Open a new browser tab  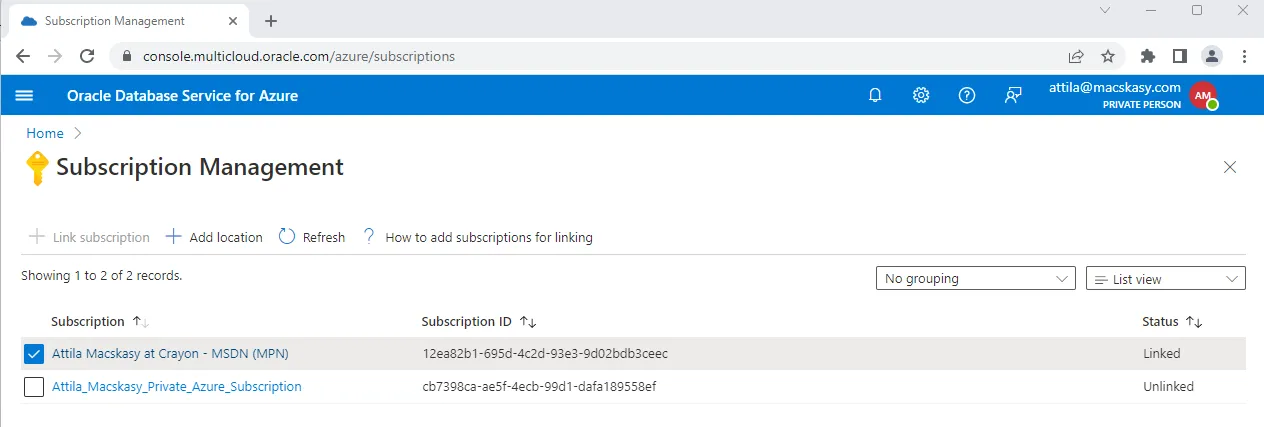pyautogui.click(x=271, y=21)
